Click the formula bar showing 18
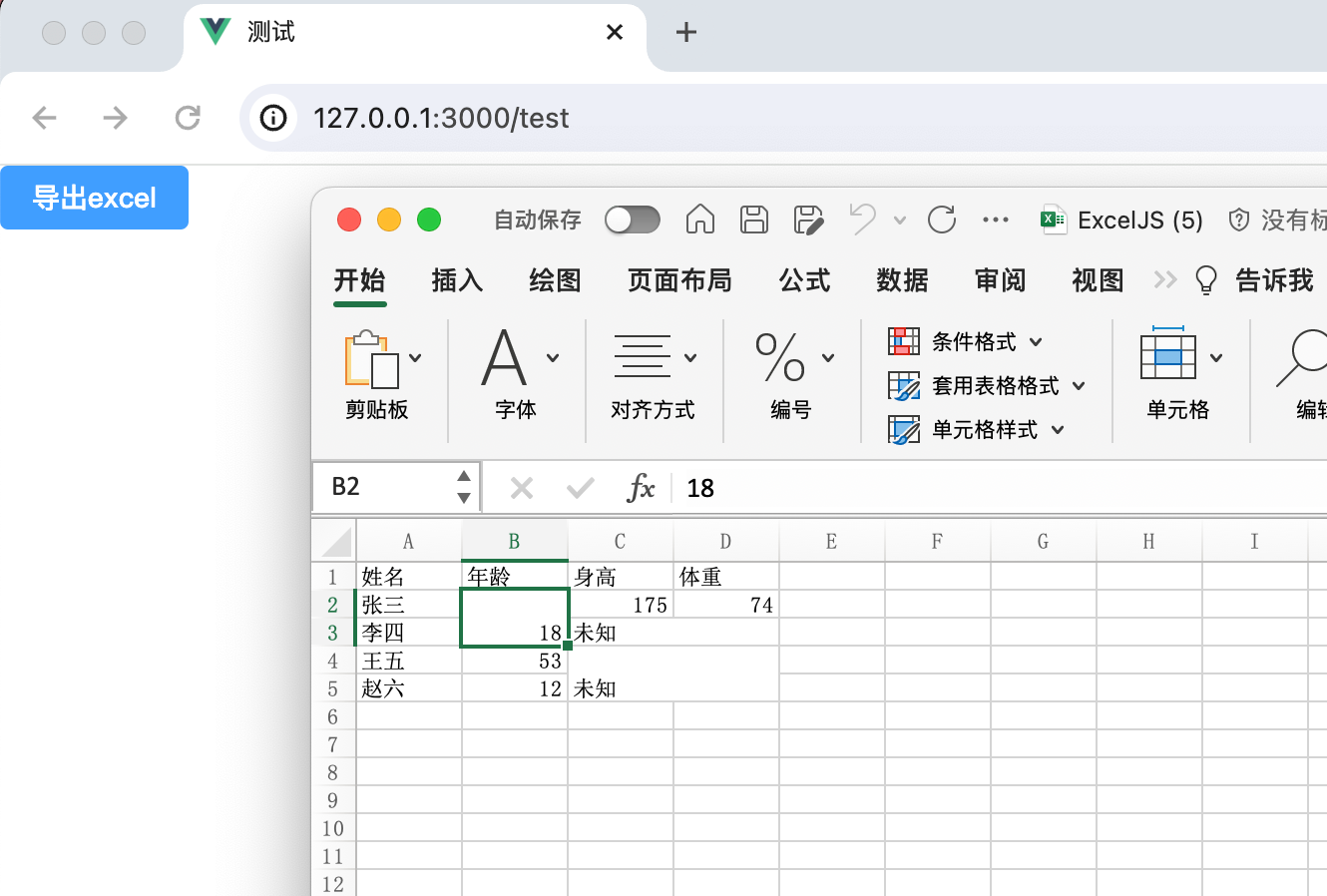Viewport: 1327px width, 896px height. pos(999,488)
